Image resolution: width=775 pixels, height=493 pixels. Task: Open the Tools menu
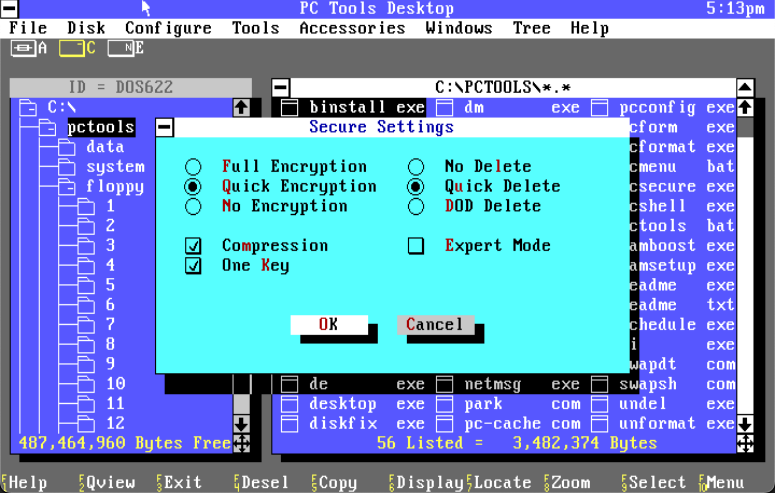256,28
